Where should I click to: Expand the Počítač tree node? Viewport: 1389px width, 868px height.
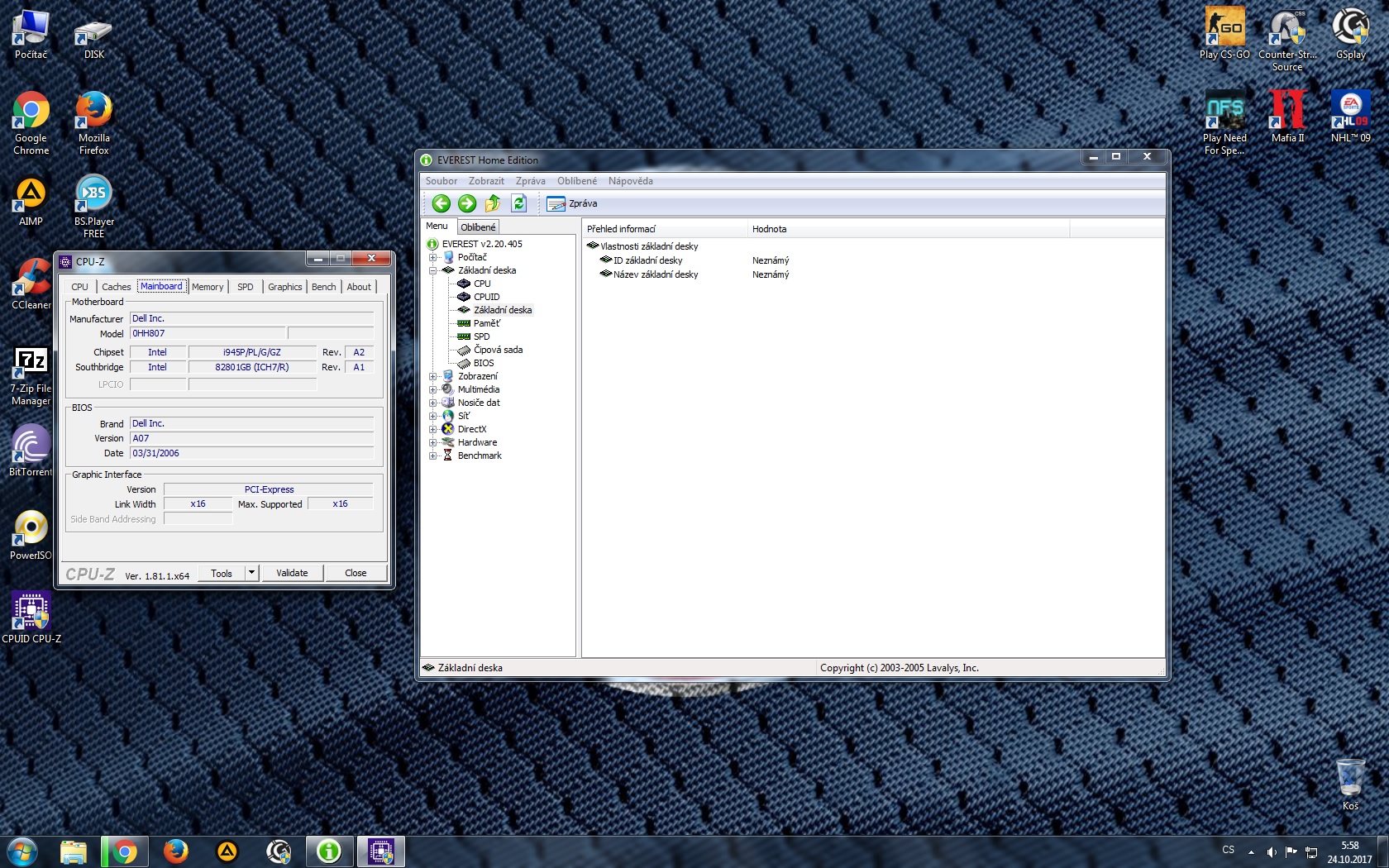coord(432,257)
